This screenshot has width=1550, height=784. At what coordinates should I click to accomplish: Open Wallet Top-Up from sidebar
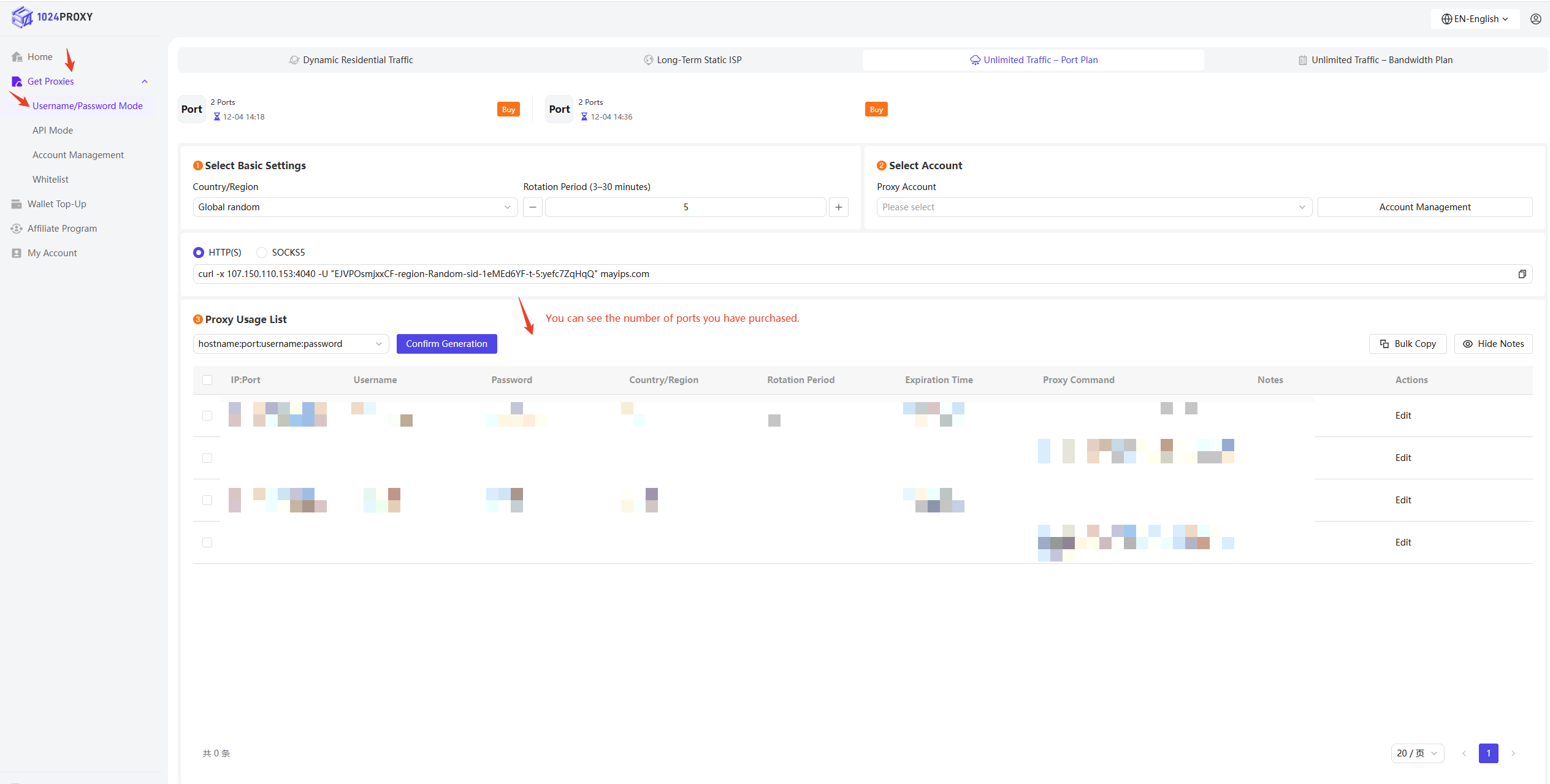coord(56,204)
